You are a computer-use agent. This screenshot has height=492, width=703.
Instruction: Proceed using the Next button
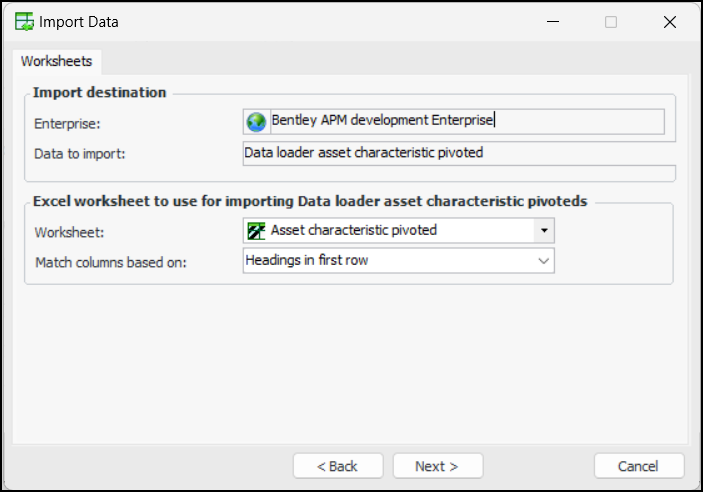click(x=437, y=466)
